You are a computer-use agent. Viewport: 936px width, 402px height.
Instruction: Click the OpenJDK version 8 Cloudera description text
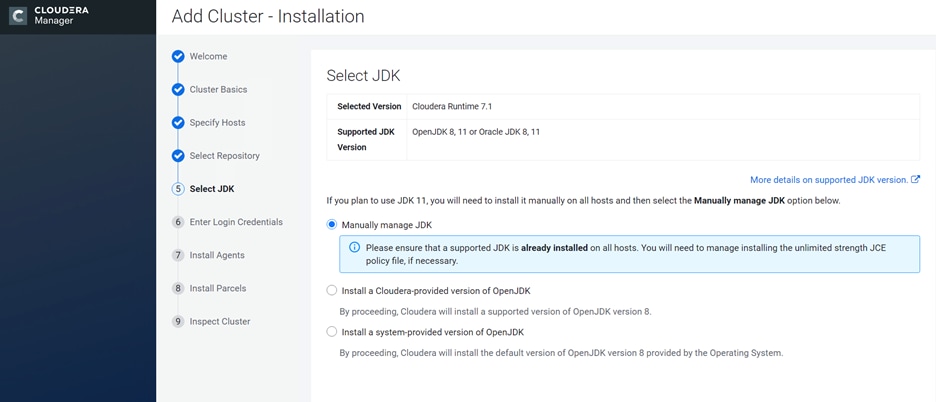pos(495,312)
